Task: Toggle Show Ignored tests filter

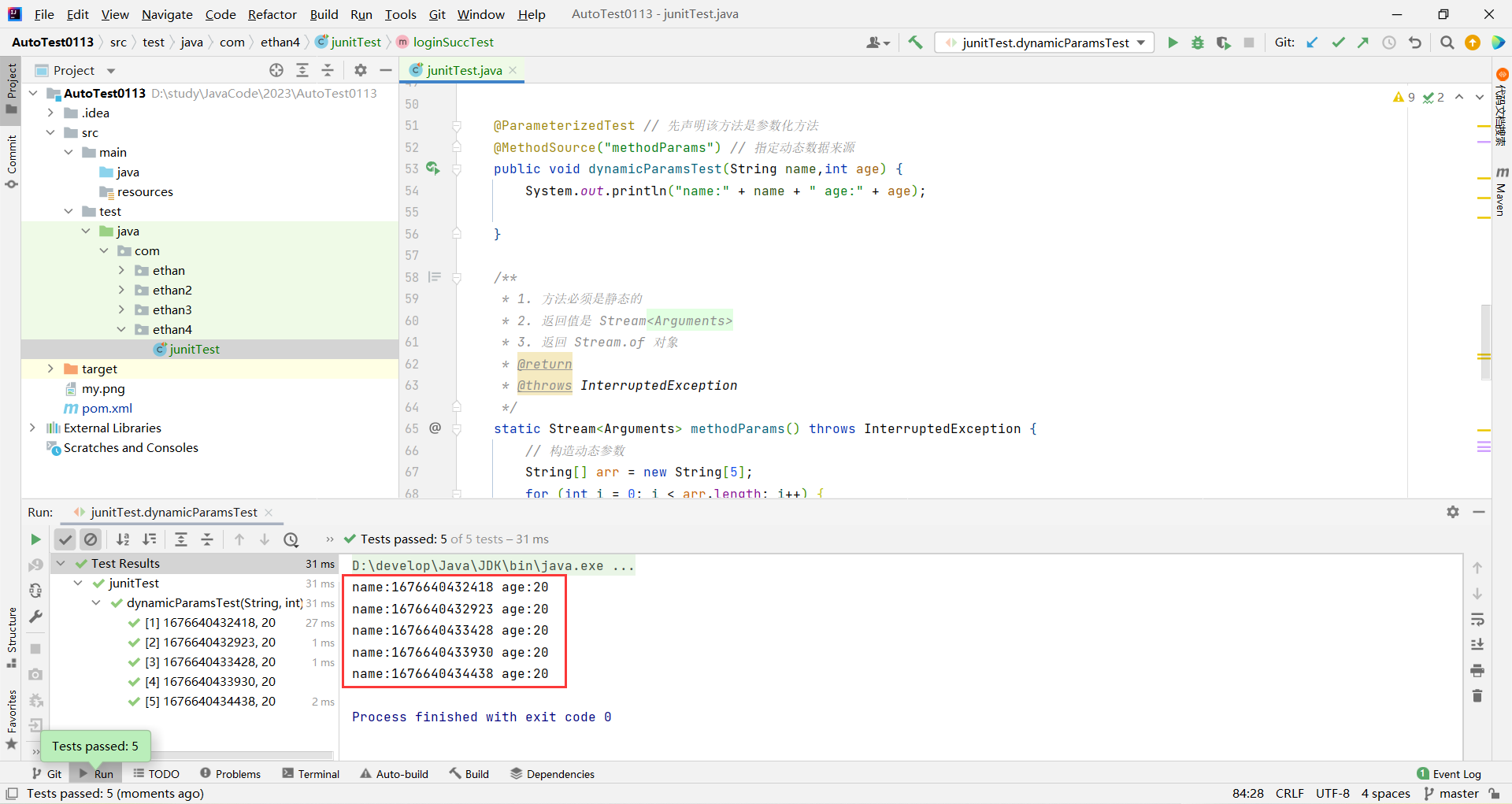Action: point(91,539)
